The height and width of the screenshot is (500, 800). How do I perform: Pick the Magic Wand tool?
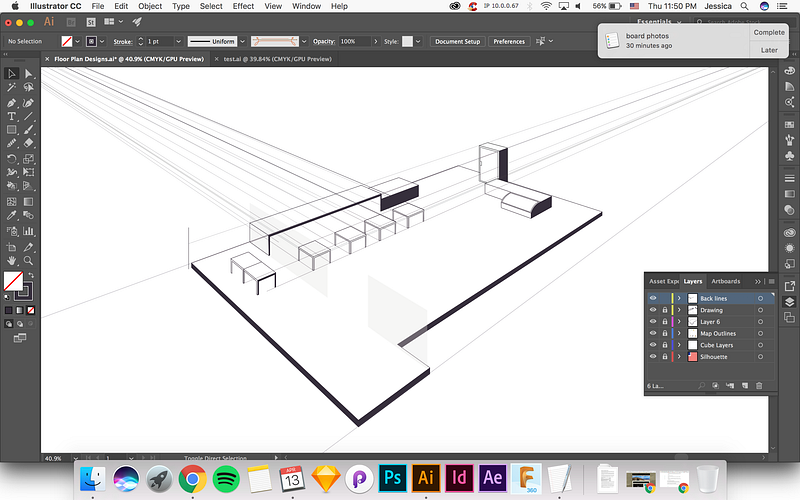point(12,88)
